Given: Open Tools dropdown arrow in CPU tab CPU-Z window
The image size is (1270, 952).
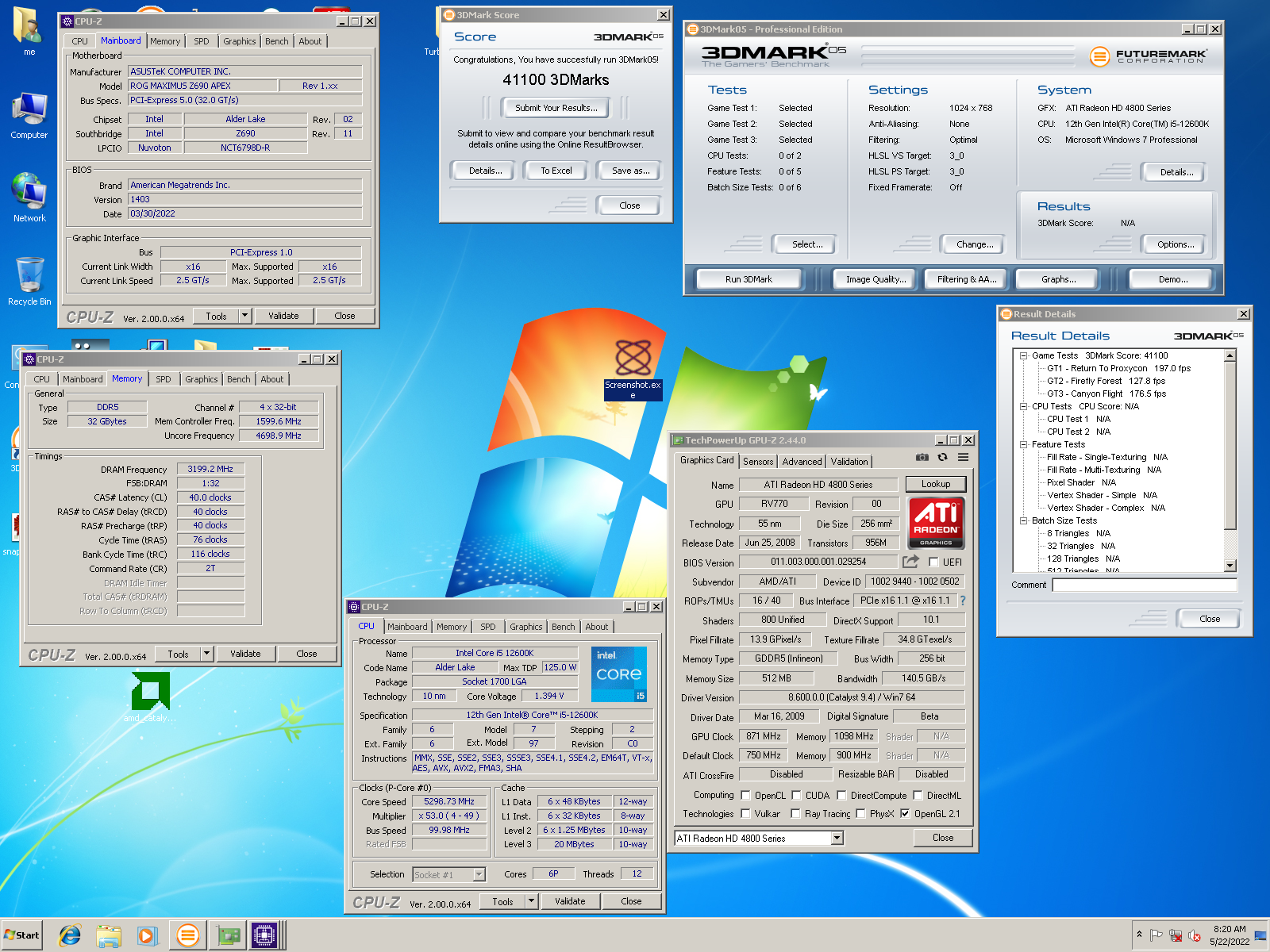Looking at the screenshot, I should 531,901.
